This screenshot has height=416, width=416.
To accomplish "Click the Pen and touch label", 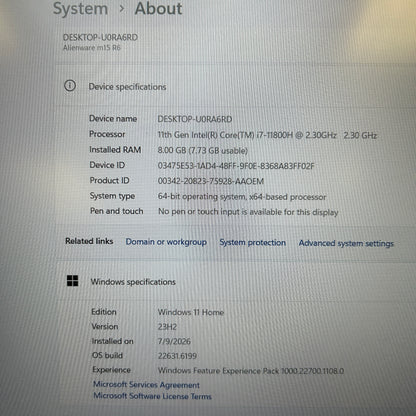I will click(116, 211).
